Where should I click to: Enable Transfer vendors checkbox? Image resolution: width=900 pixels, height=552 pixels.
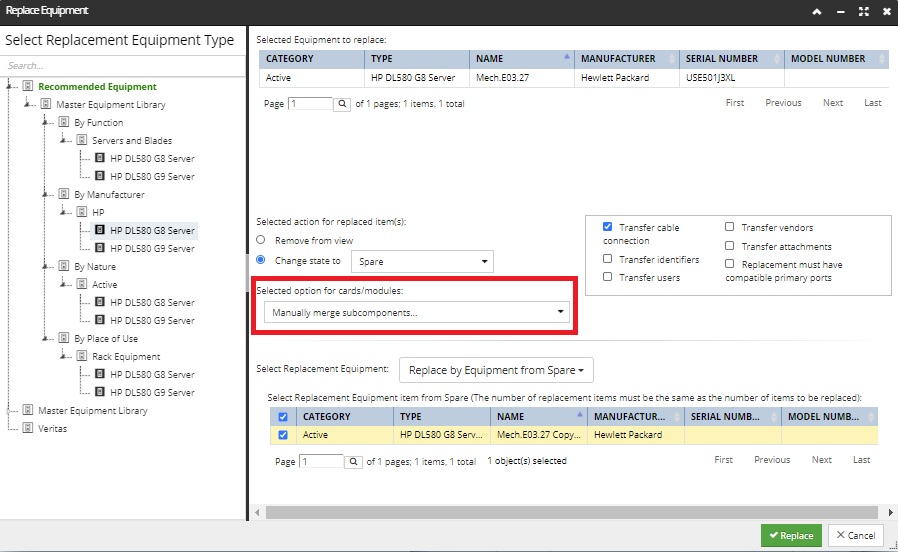730,227
